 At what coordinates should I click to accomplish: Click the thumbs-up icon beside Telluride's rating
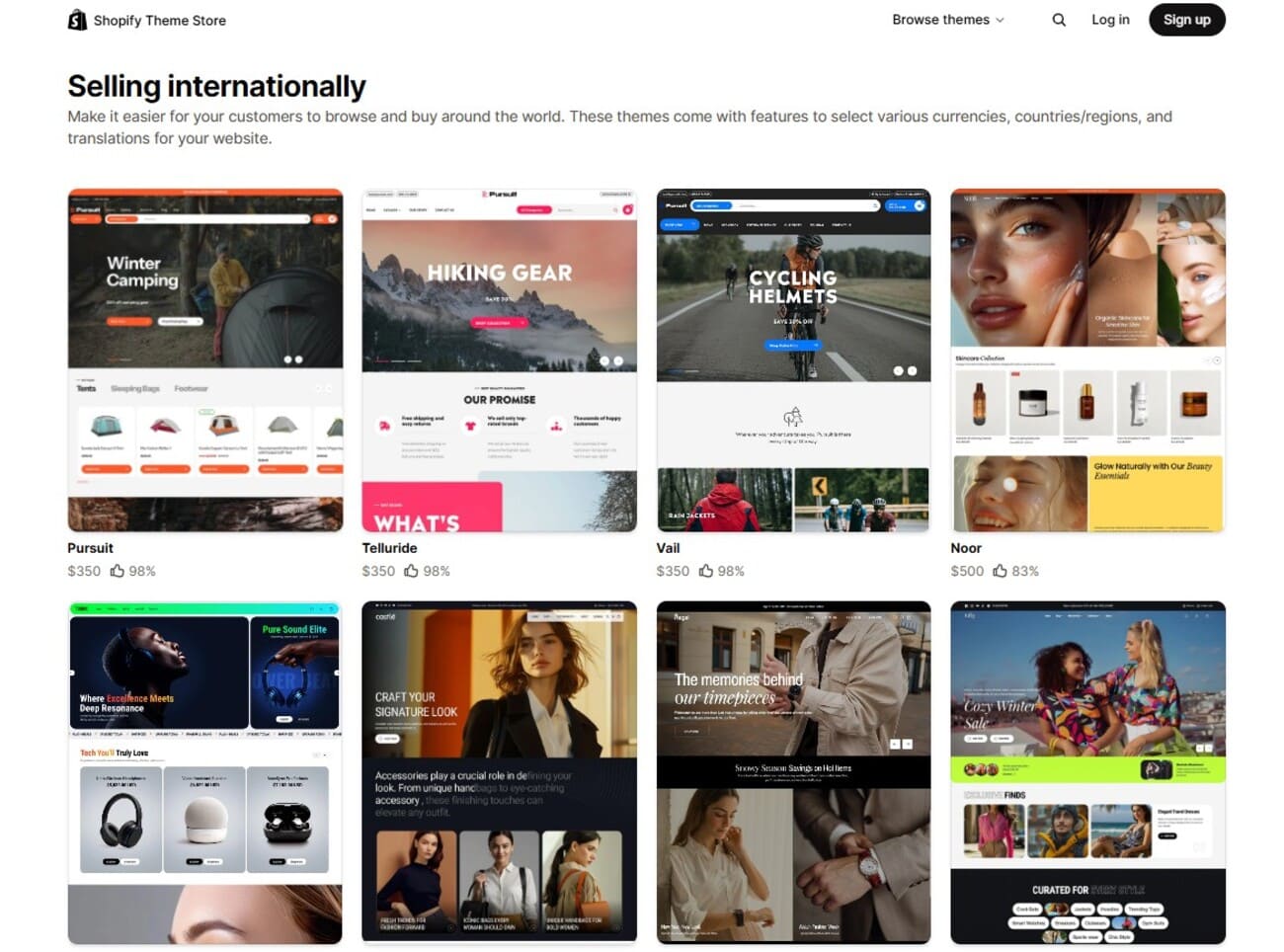pyautogui.click(x=411, y=570)
